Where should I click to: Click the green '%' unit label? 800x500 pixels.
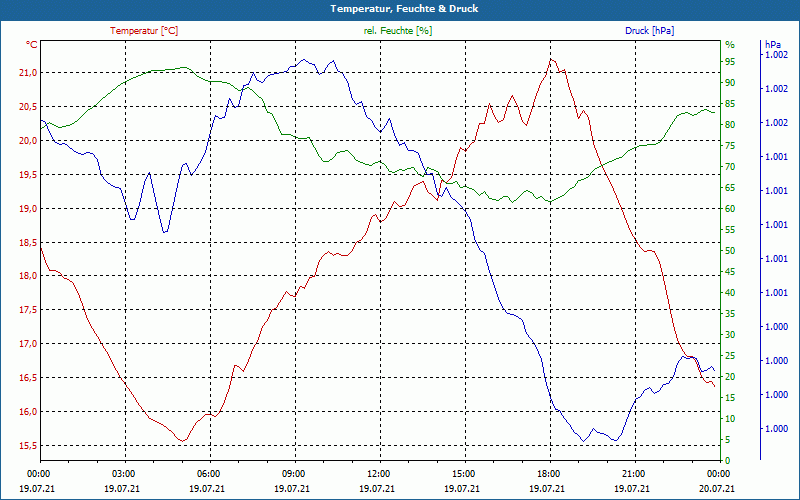730,45
